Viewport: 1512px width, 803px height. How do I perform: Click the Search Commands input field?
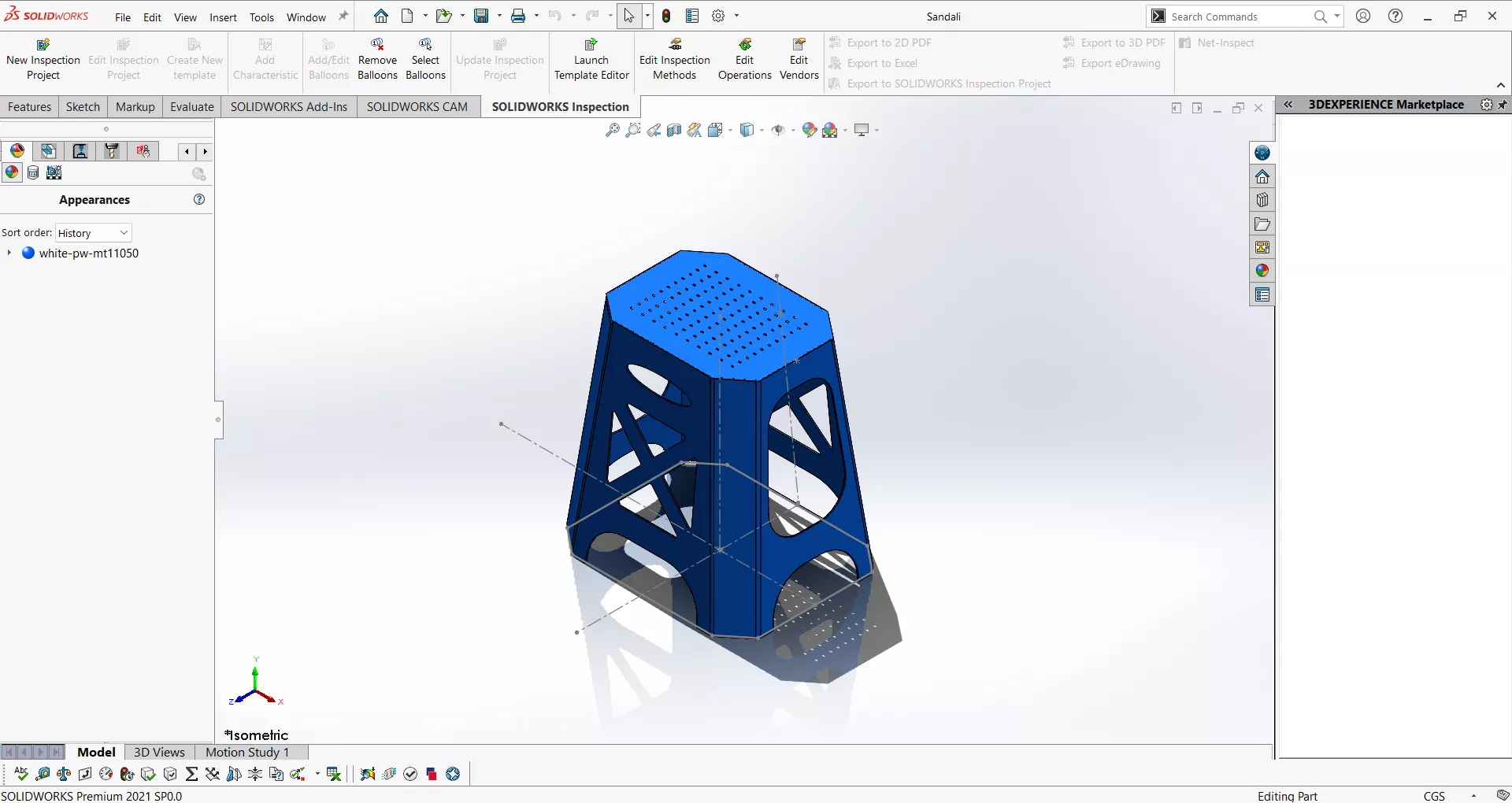click(x=1236, y=17)
